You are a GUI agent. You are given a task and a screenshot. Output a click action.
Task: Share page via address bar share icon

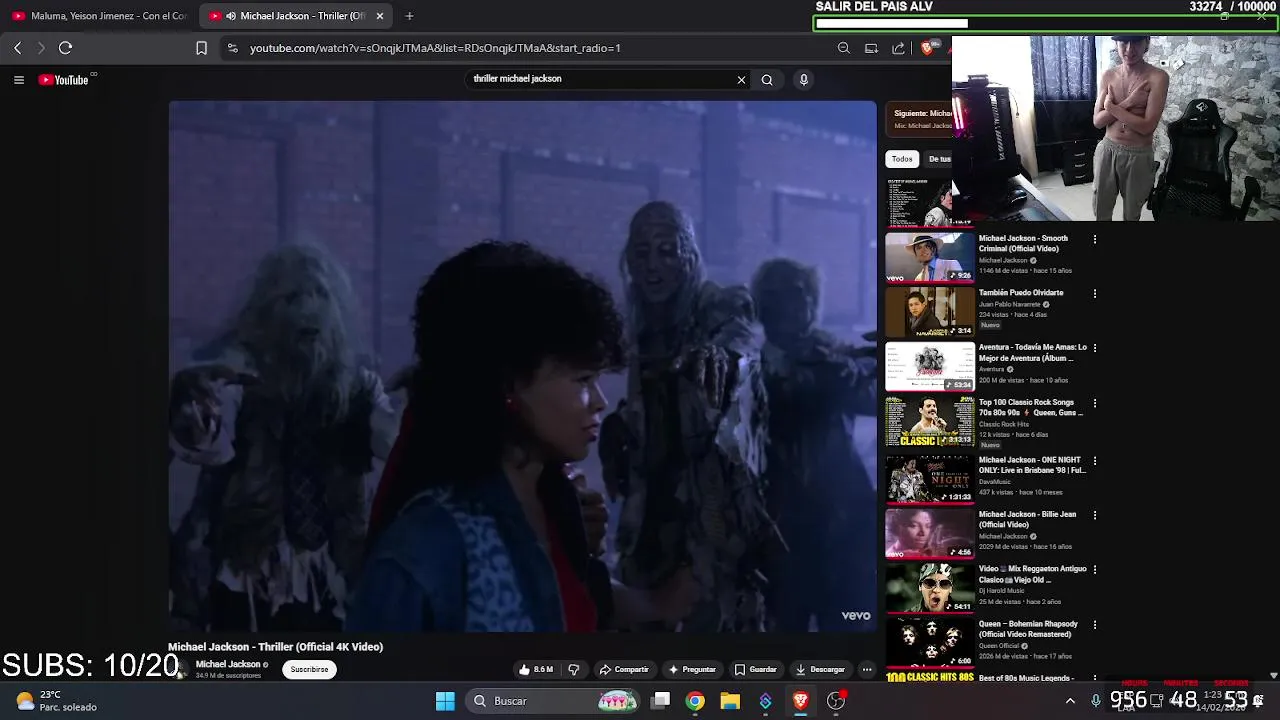tap(898, 48)
